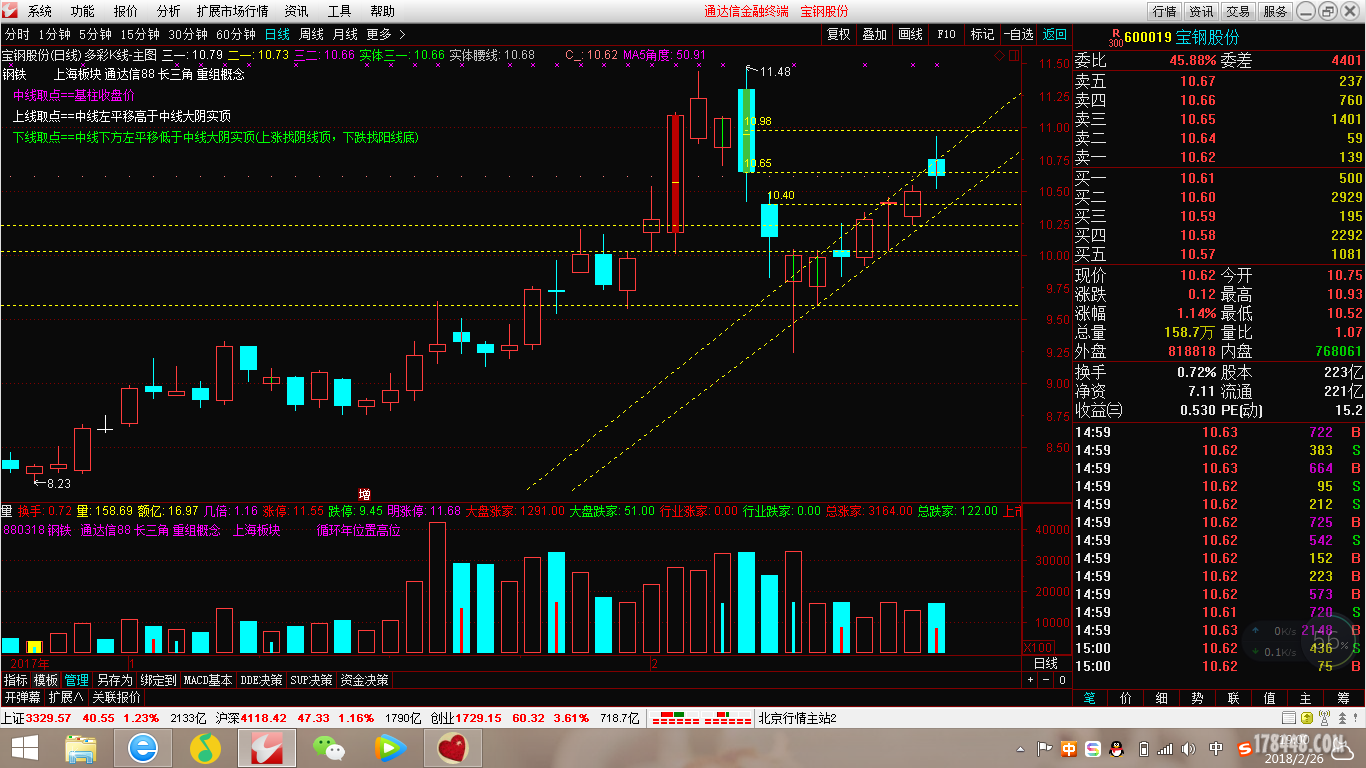Click the − zoom-out chart button
The height and width of the screenshot is (768, 1366).
(x=1046, y=680)
